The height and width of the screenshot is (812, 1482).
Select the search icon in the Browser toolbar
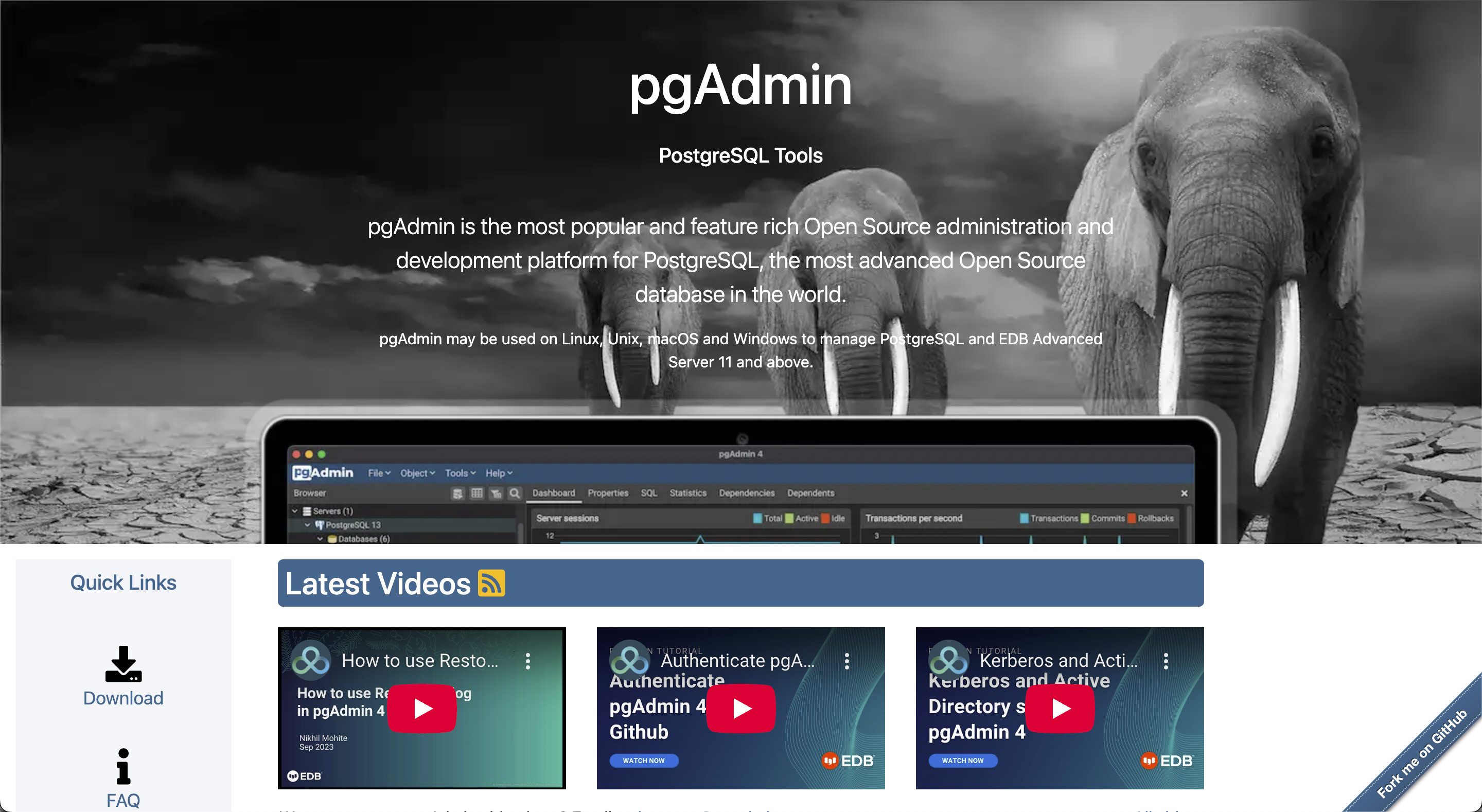pyautogui.click(x=515, y=493)
